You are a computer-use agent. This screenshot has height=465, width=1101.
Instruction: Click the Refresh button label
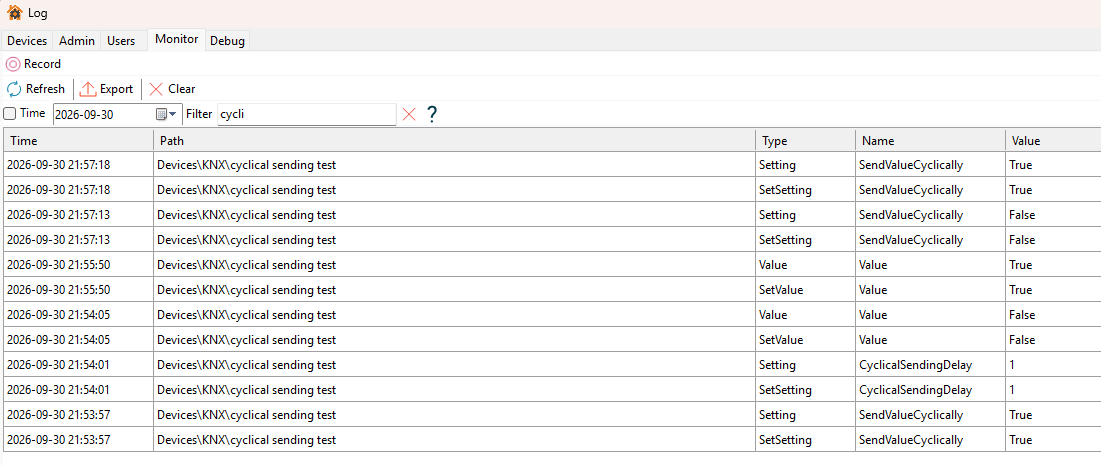[45, 89]
